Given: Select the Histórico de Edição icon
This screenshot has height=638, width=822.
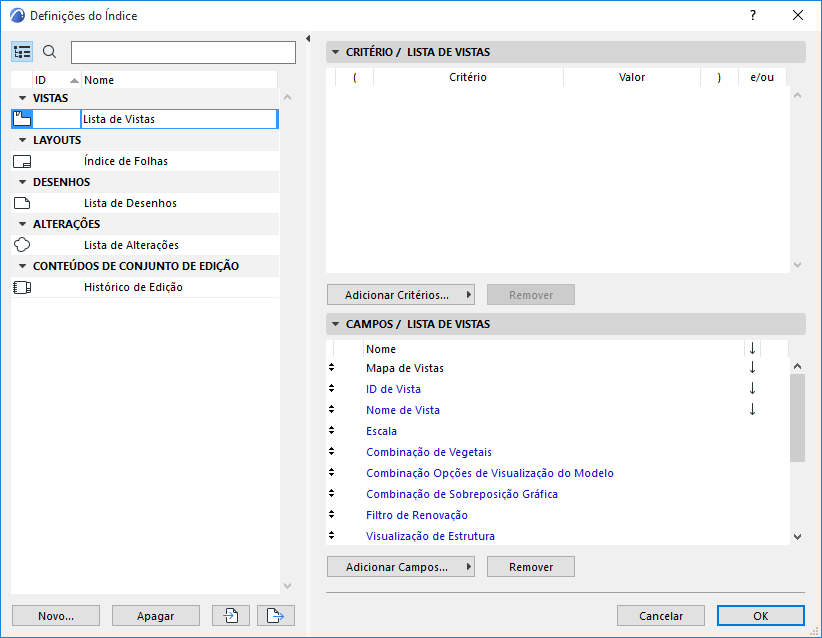Looking at the screenshot, I should [x=21, y=287].
